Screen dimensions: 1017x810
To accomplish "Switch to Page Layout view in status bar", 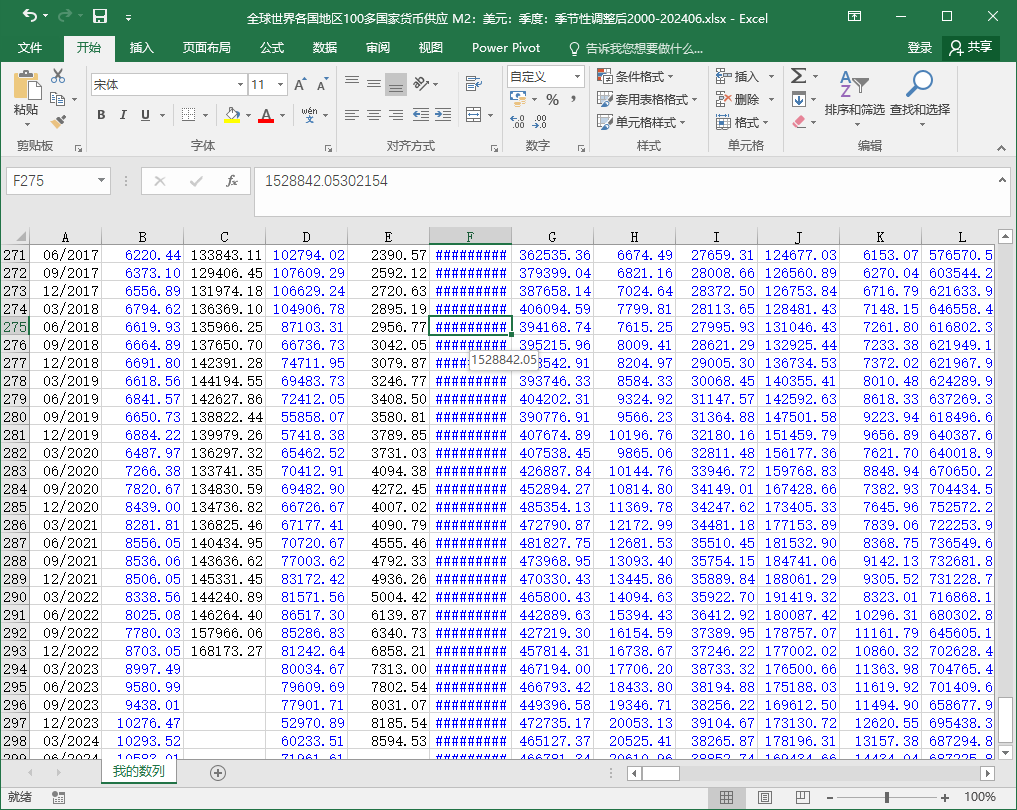I will pyautogui.click(x=763, y=797).
